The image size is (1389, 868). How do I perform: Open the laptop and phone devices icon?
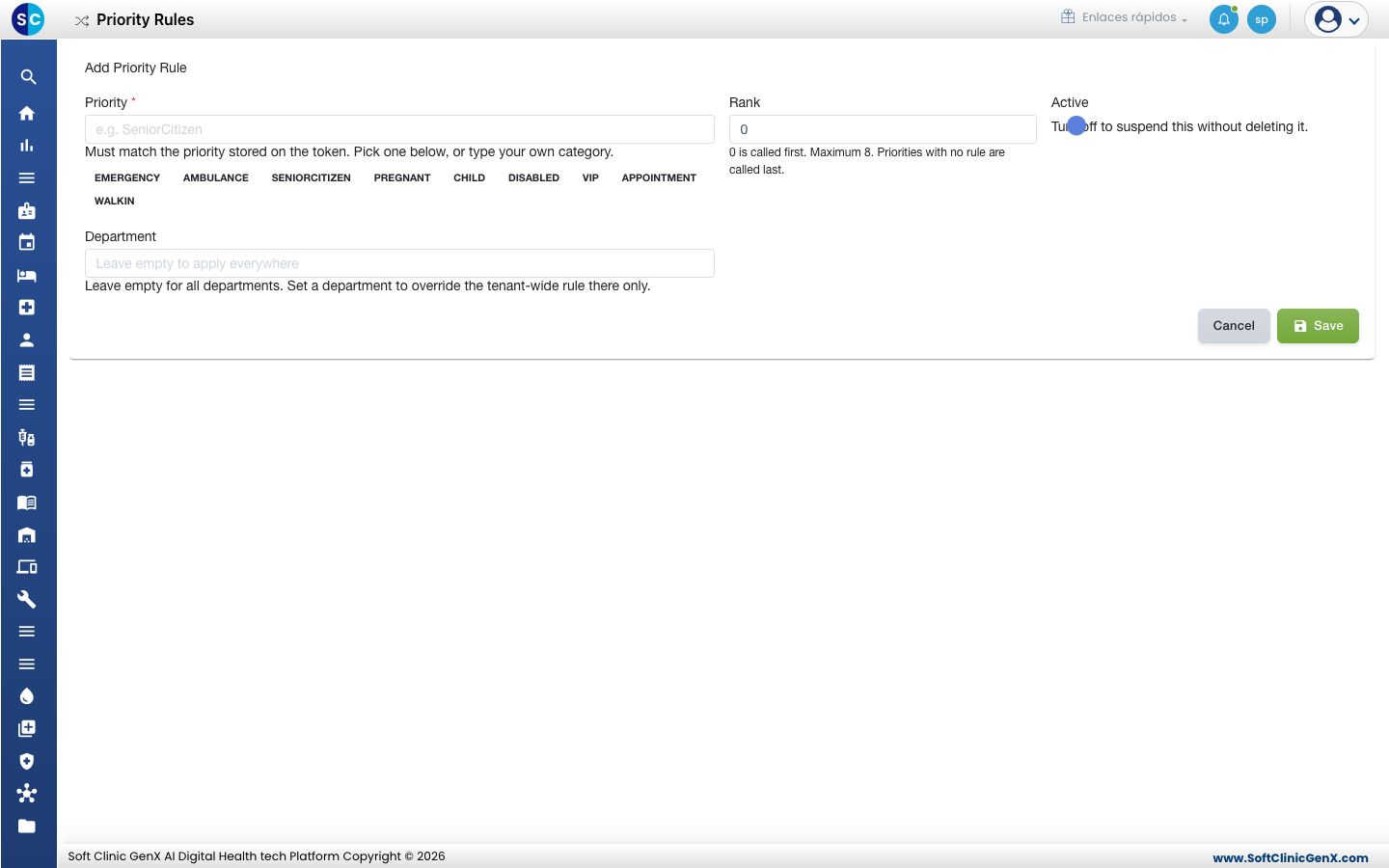tap(27, 567)
